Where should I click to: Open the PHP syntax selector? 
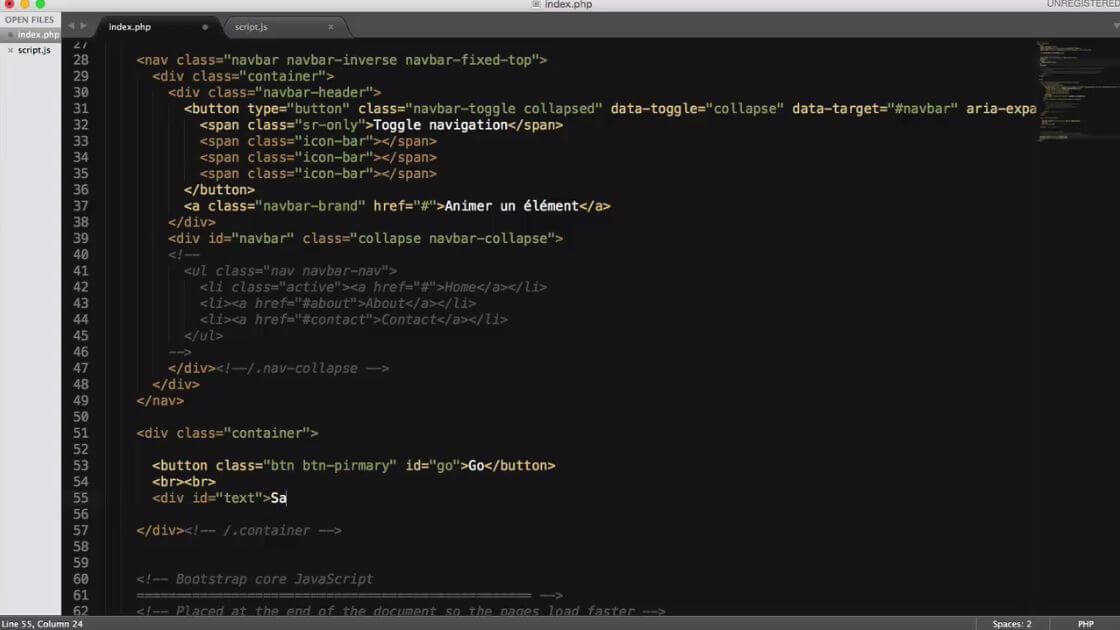pyautogui.click(x=1085, y=623)
